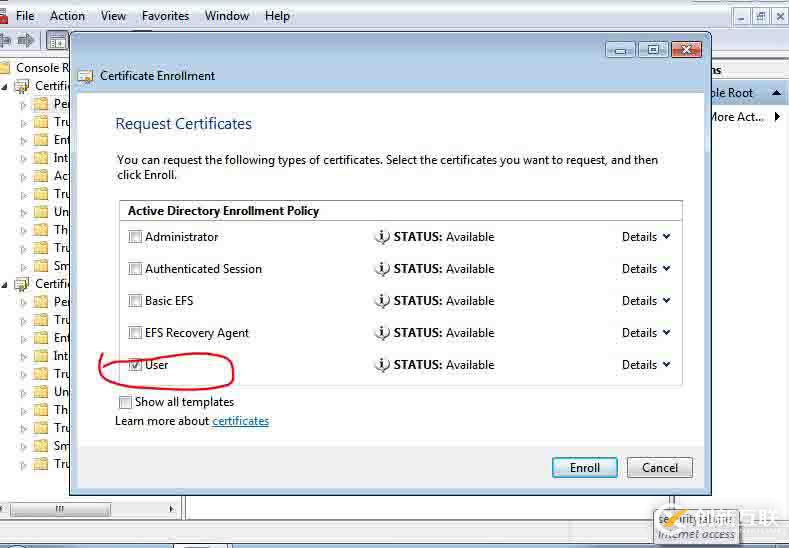
Task: Click the upper Certificates snap-in icon
Action: click(22, 86)
